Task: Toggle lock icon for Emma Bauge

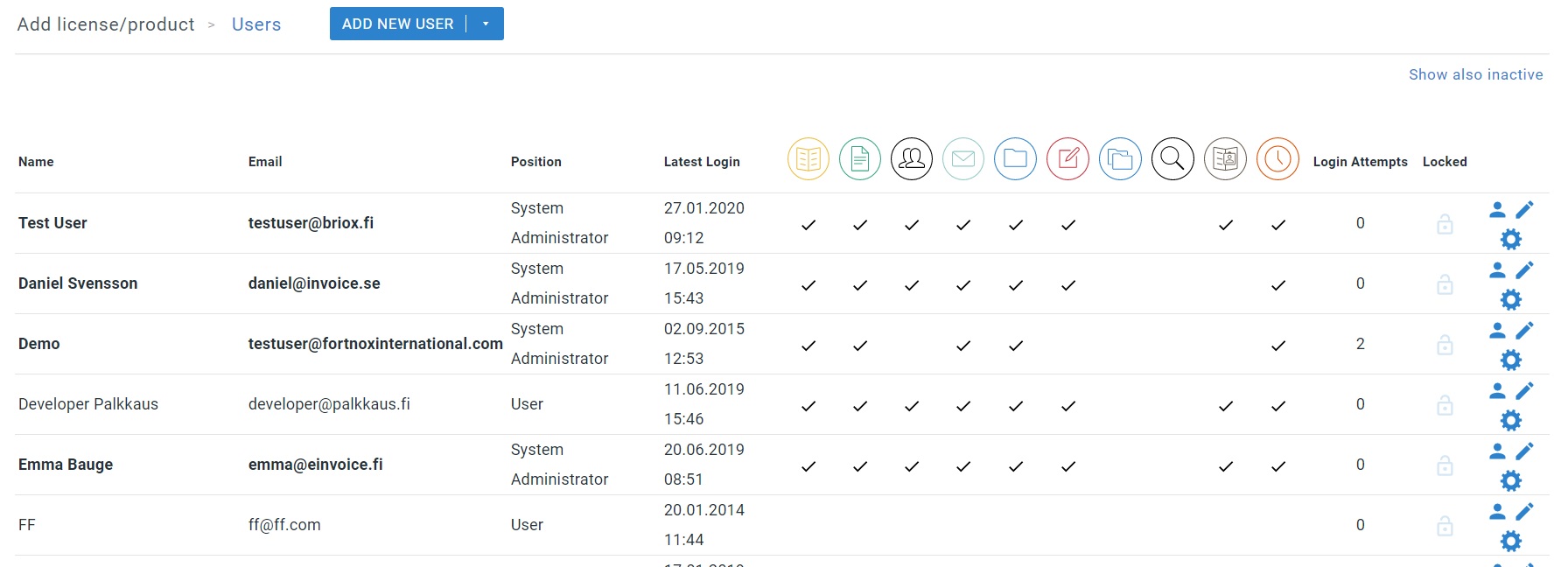Action: [1445, 465]
